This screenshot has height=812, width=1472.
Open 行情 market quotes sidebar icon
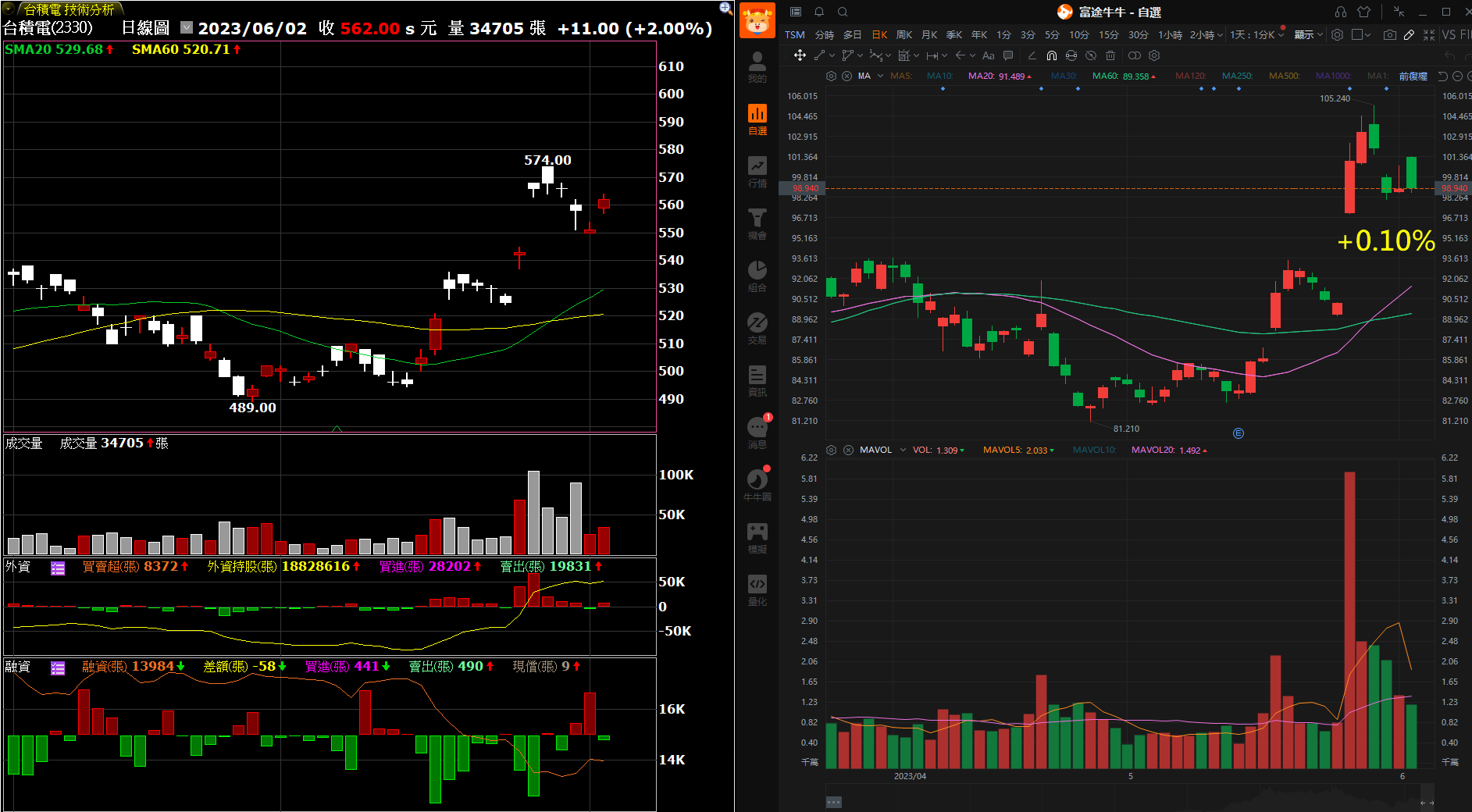[757, 172]
